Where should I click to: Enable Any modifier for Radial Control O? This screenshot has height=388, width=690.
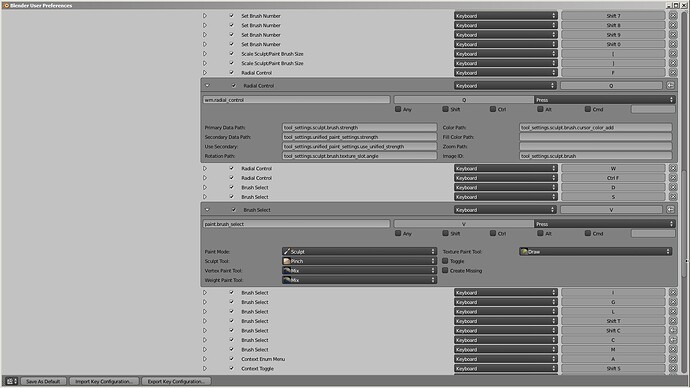tap(398, 109)
